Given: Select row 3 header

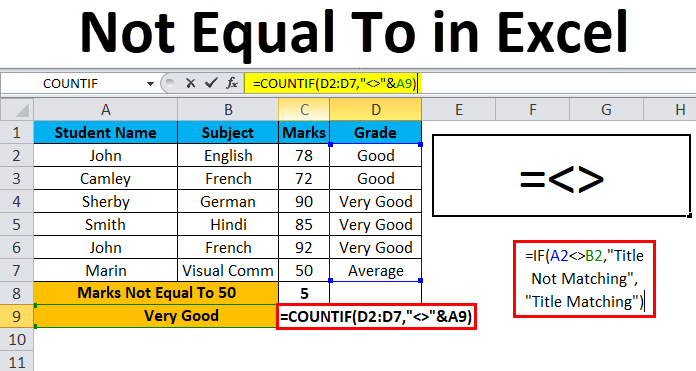Looking at the screenshot, I should (17, 178).
